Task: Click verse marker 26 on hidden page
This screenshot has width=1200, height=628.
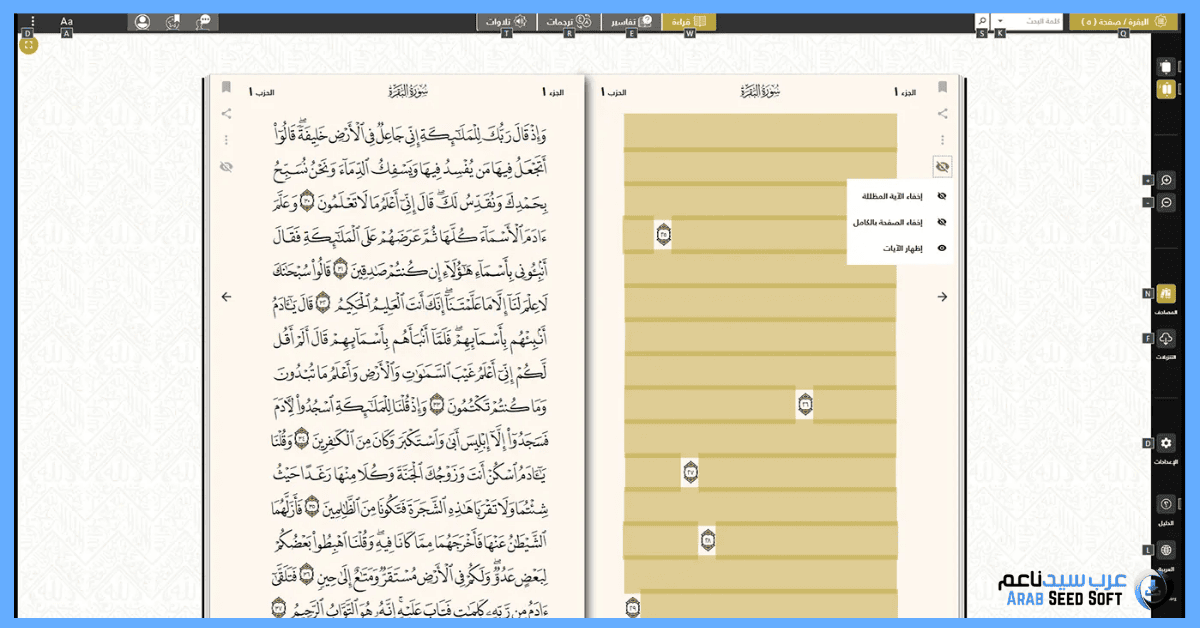Action: [805, 405]
